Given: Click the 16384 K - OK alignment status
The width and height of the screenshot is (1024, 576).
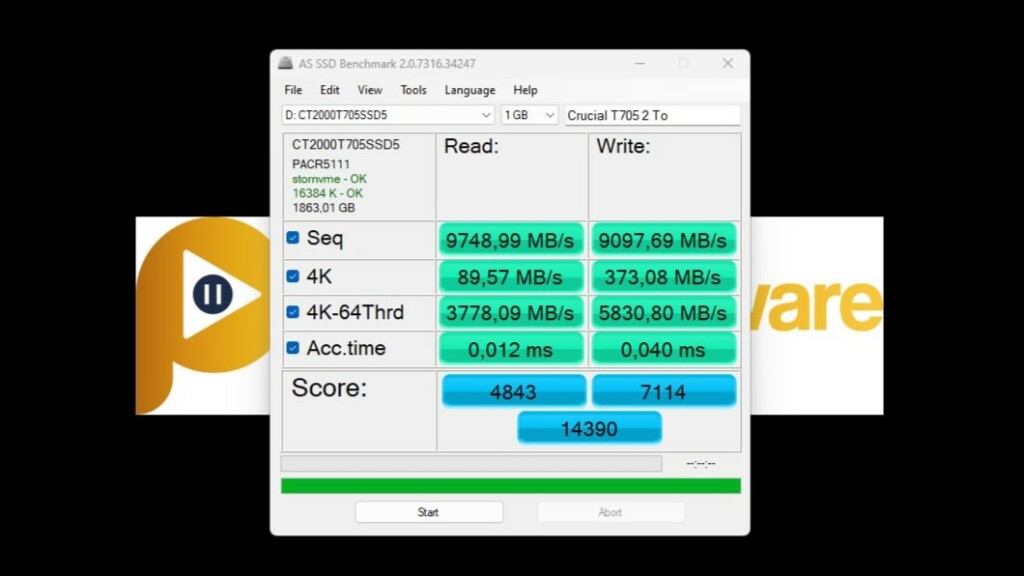Looking at the screenshot, I should point(327,193).
